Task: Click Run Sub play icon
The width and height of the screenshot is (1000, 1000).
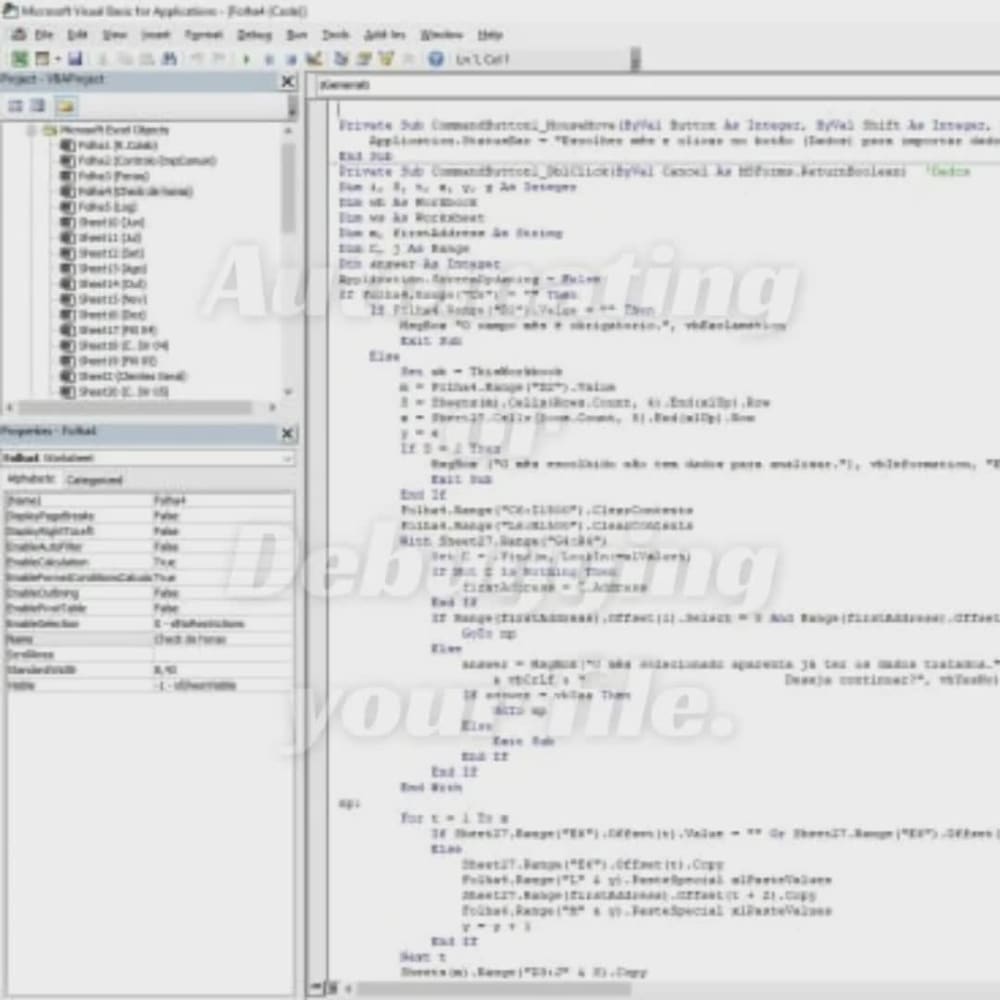Action: click(246, 59)
